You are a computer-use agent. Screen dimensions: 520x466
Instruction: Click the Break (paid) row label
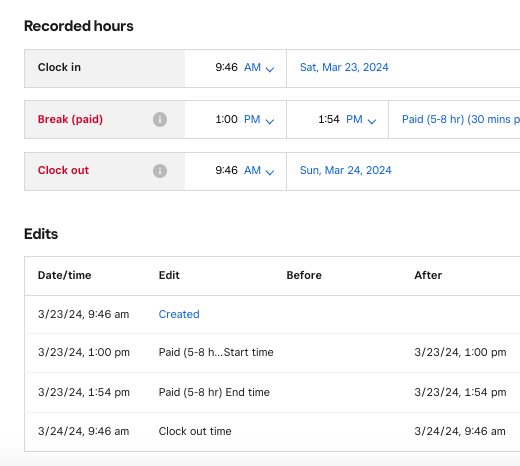pos(70,119)
